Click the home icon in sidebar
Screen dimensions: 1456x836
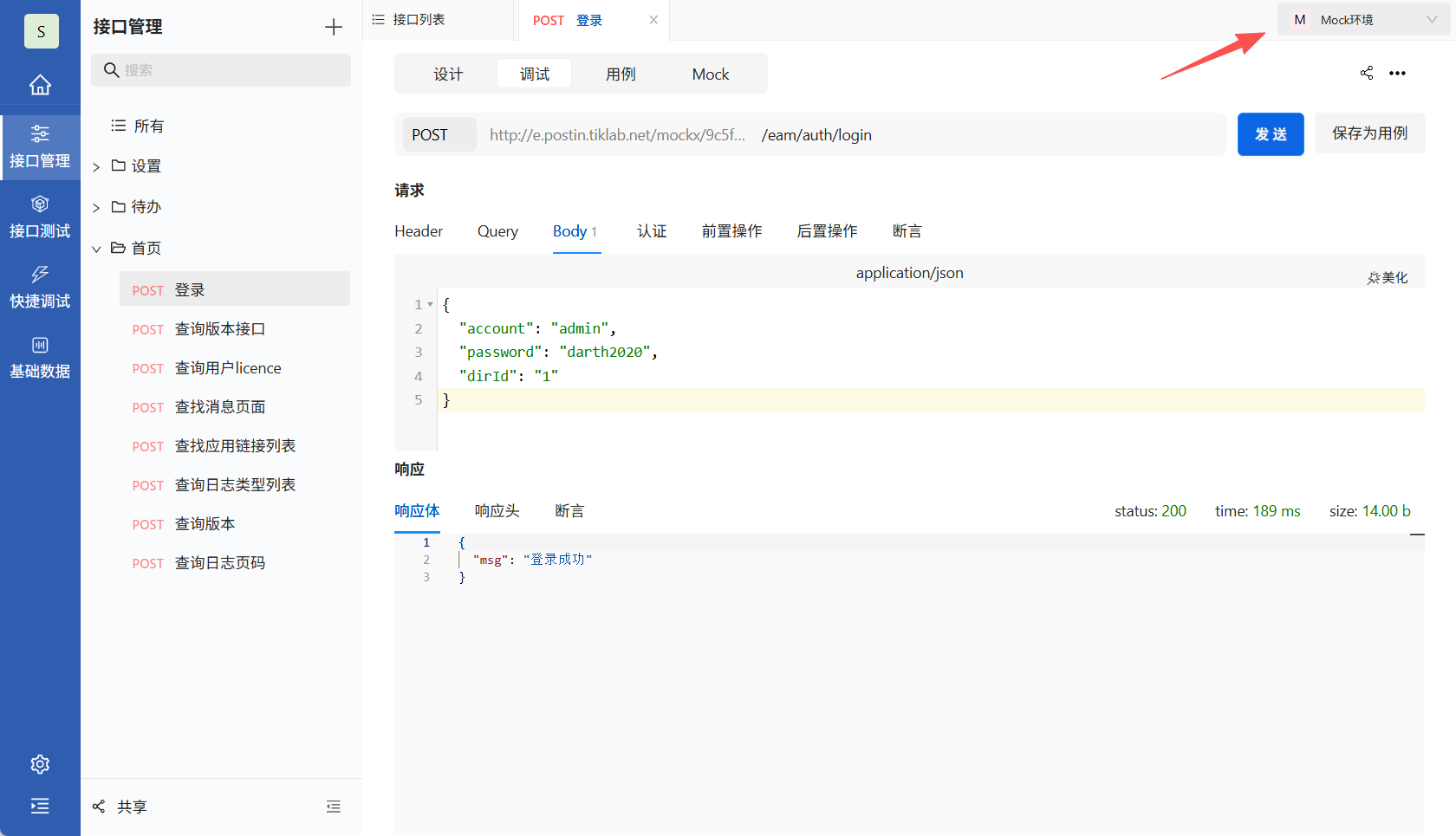pos(40,85)
